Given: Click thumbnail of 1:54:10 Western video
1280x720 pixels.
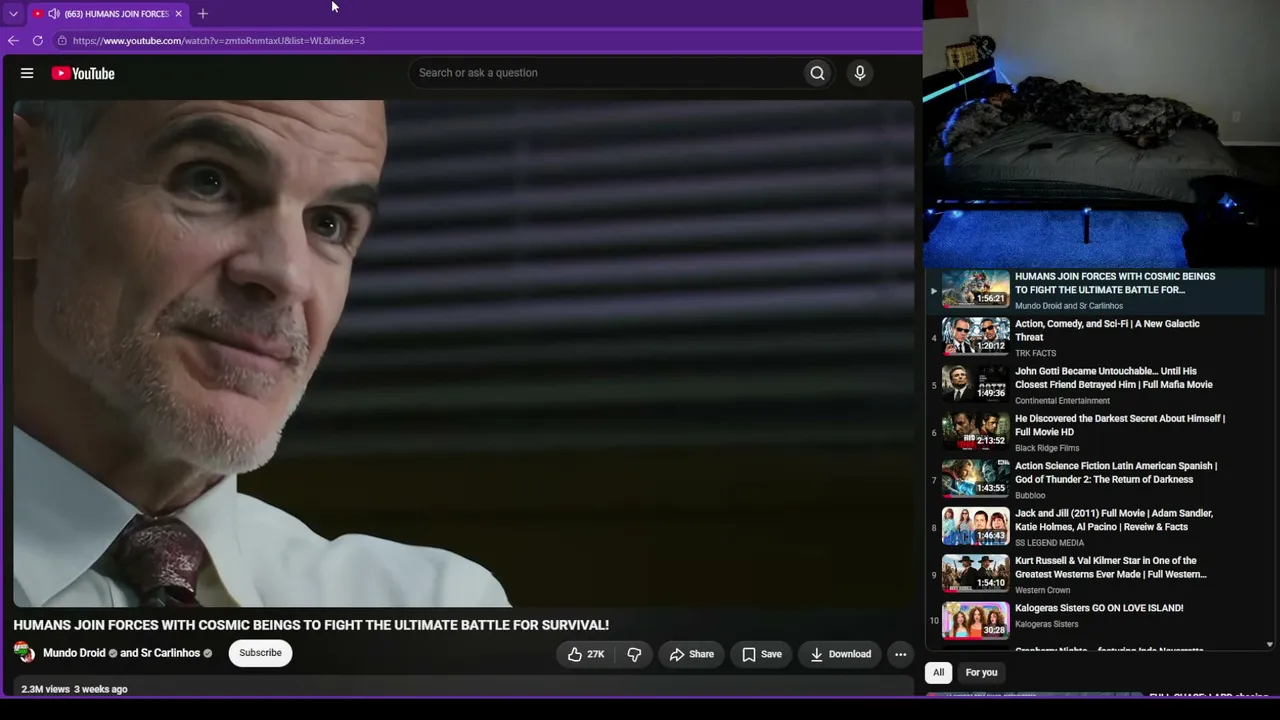Looking at the screenshot, I should 976,574.
